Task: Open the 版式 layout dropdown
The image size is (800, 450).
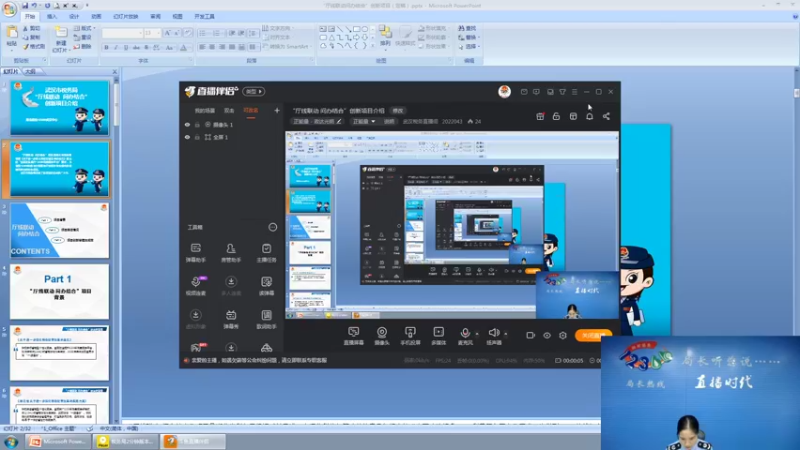Action: coord(85,29)
